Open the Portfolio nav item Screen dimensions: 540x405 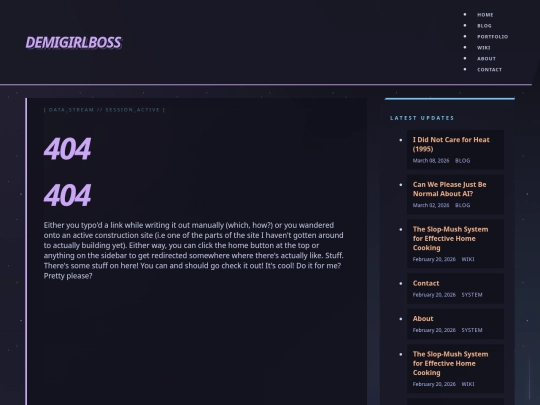tap(492, 37)
